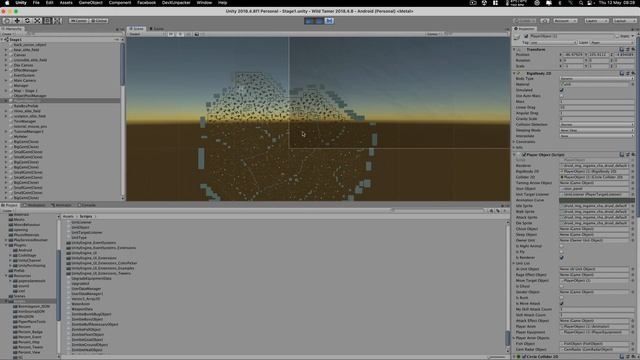The image size is (640, 360).
Task: Open the Body Type dropdown
Action: point(597,78)
